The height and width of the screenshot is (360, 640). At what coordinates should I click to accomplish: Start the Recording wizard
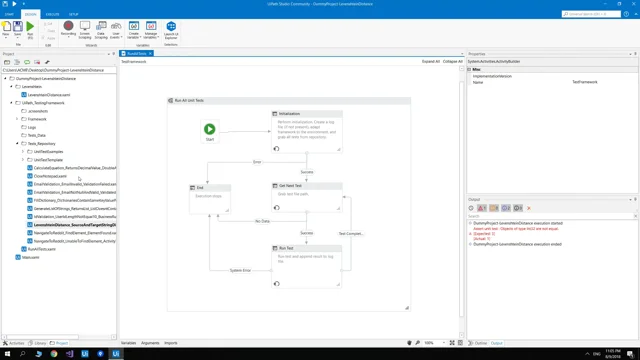pos(69,30)
